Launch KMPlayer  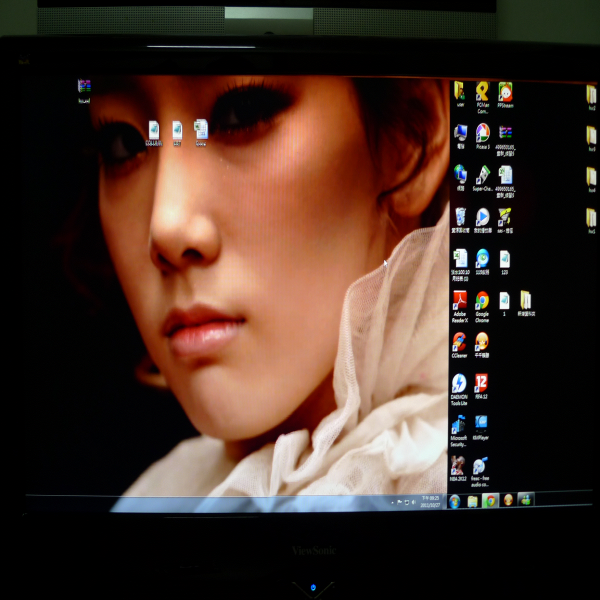pyautogui.click(x=481, y=428)
